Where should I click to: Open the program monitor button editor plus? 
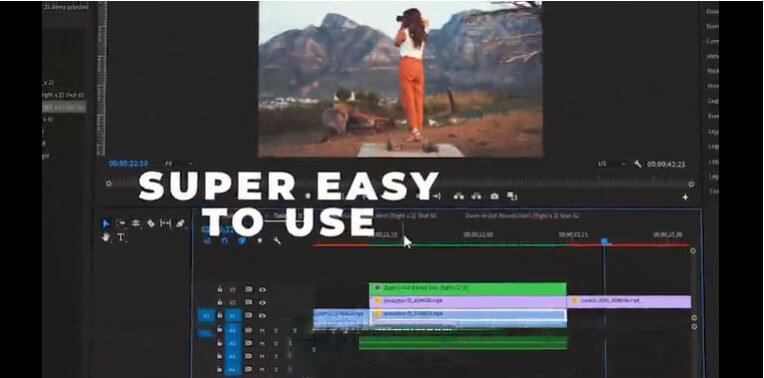(685, 197)
